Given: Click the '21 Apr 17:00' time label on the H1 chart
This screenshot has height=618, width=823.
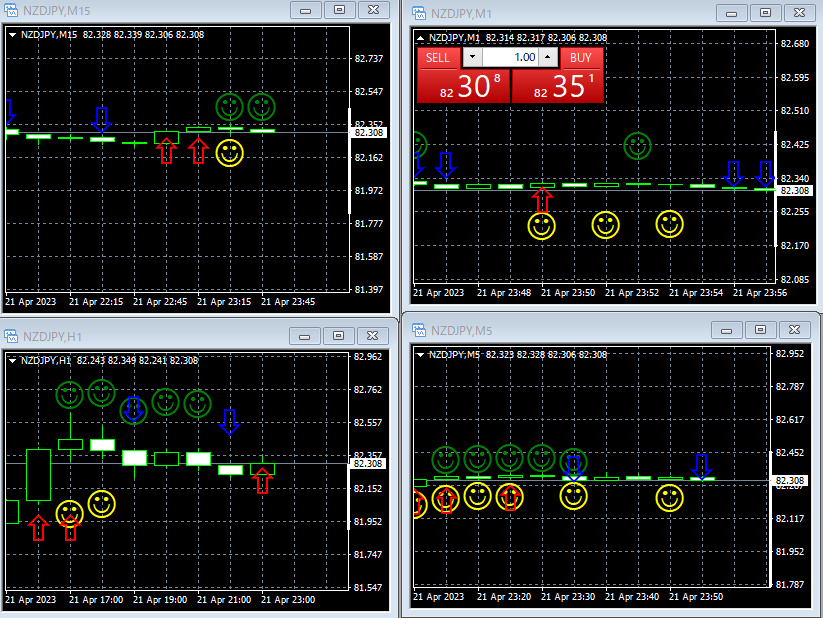Looking at the screenshot, I should (x=96, y=600).
